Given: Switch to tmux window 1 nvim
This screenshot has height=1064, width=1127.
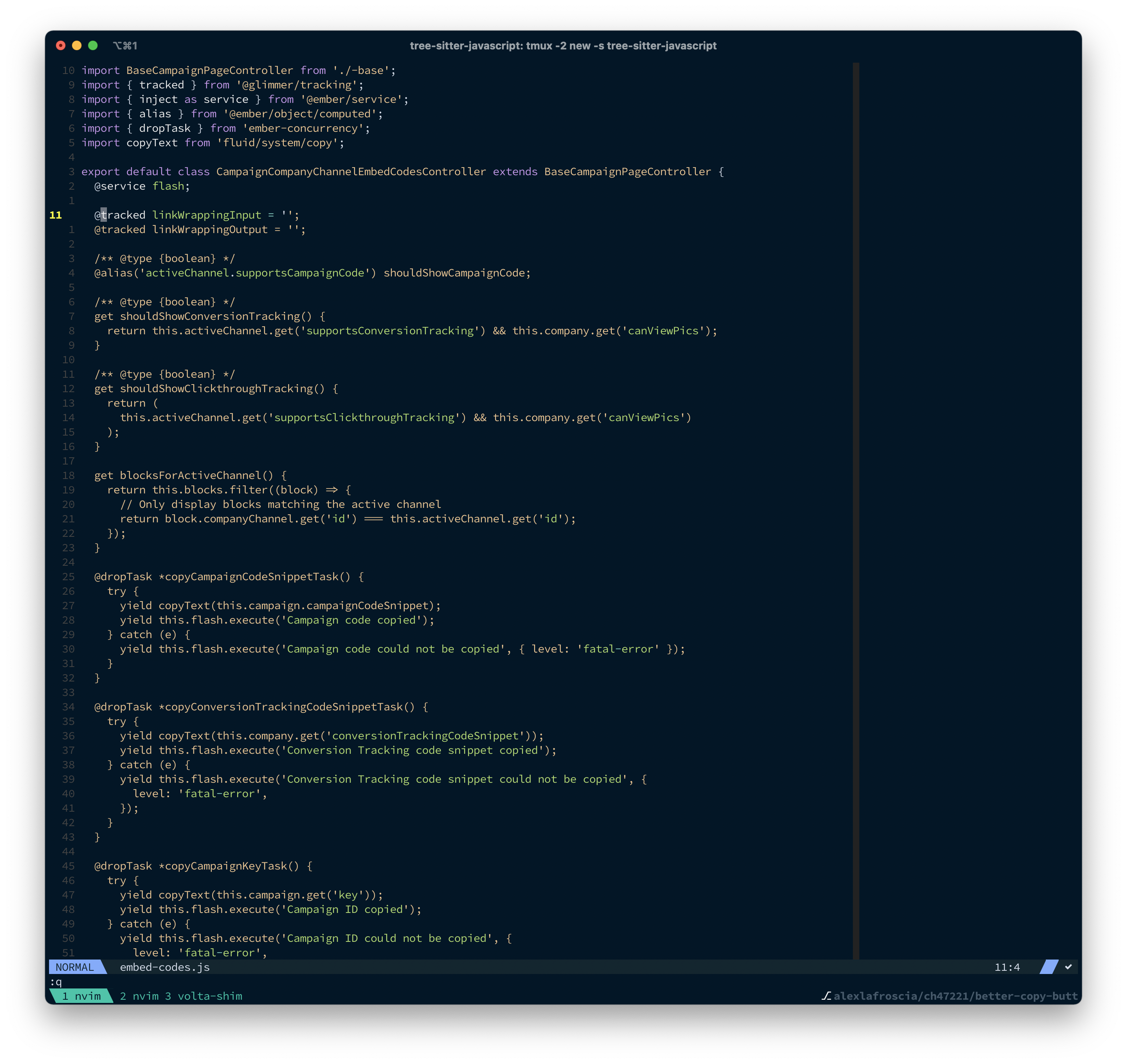Looking at the screenshot, I should tap(81, 996).
